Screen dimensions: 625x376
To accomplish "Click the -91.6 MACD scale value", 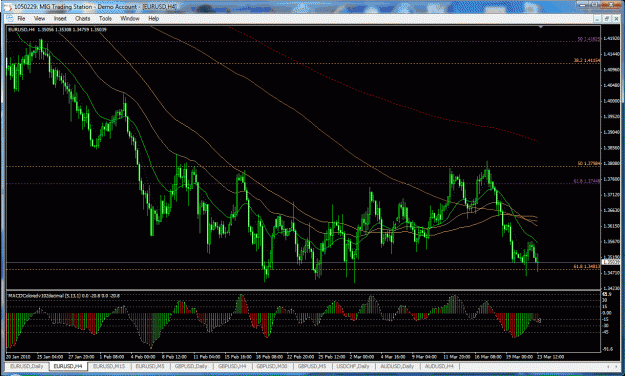I will click(x=608, y=349).
